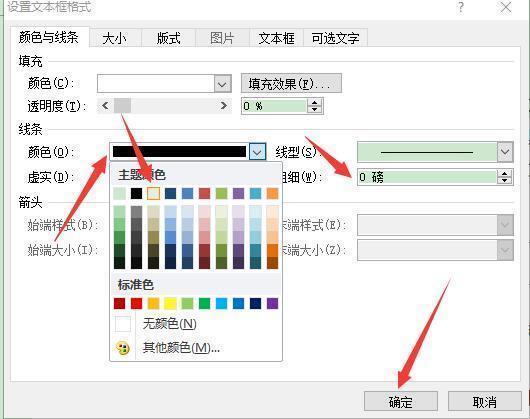Pick the olive green theme color swatch
530x419 pixels.
[221, 194]
